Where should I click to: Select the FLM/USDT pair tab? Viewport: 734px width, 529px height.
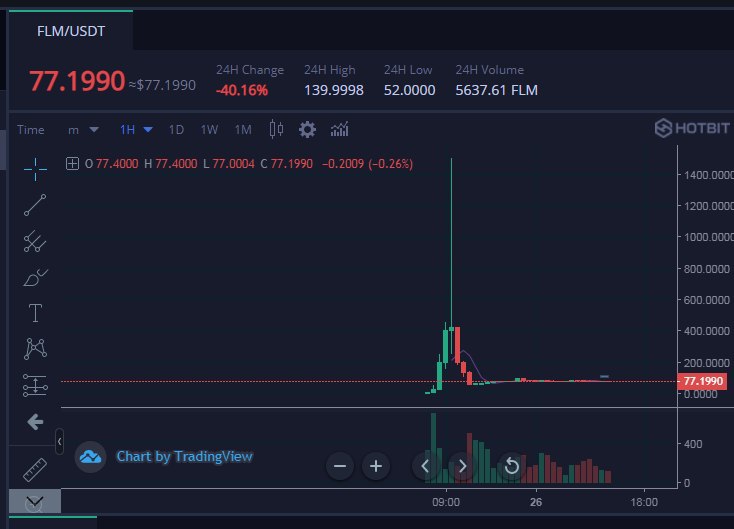click(x=71, y=31)
